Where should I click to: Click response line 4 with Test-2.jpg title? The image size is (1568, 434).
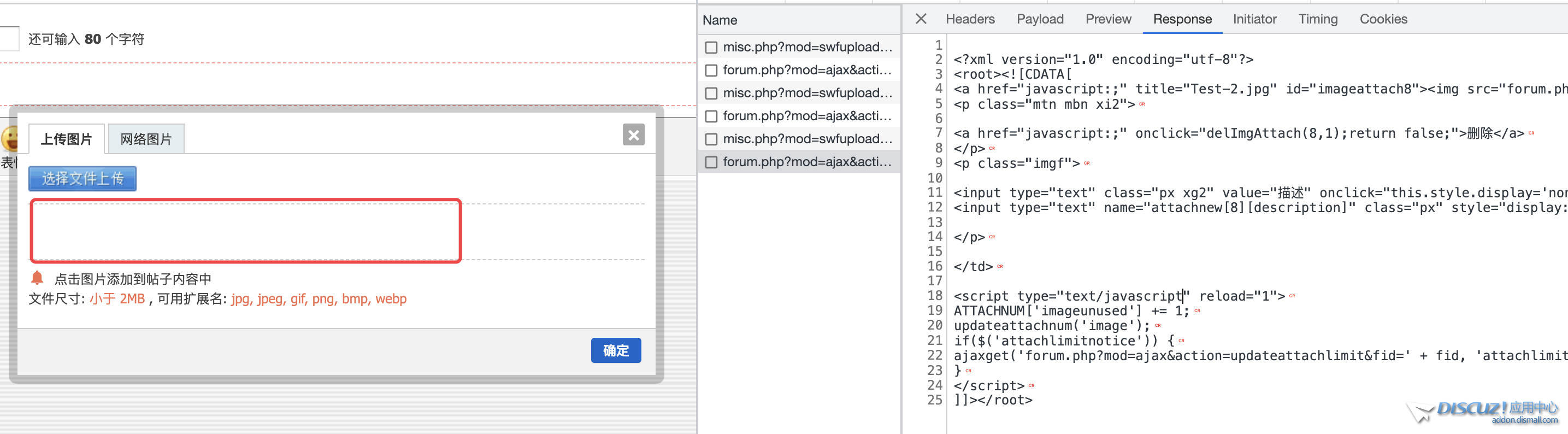pos(1260,89)
